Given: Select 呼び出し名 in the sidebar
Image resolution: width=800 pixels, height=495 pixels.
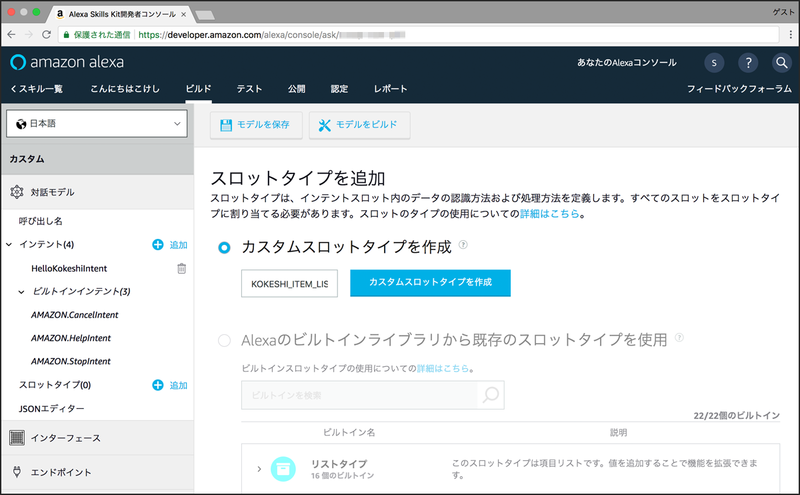Looking at the screenshot, I should (x=41, y=221).
